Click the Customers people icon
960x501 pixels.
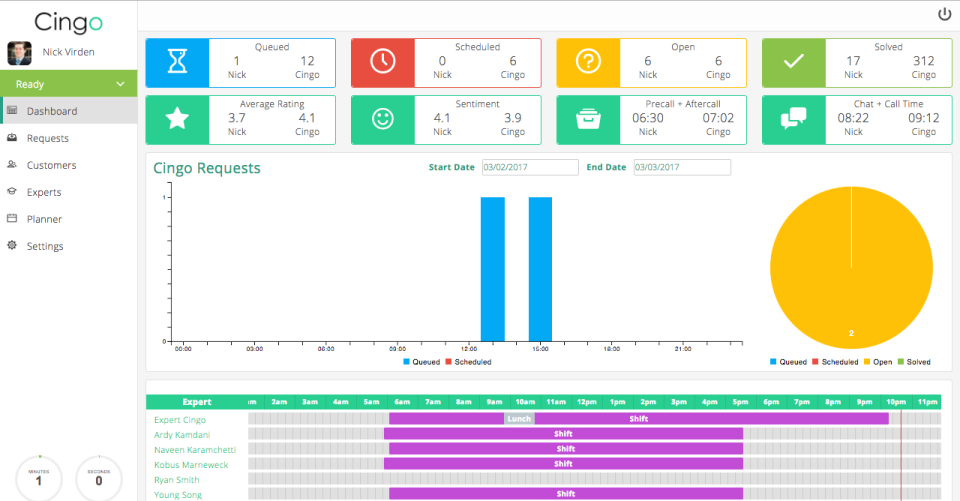point(12,164)
